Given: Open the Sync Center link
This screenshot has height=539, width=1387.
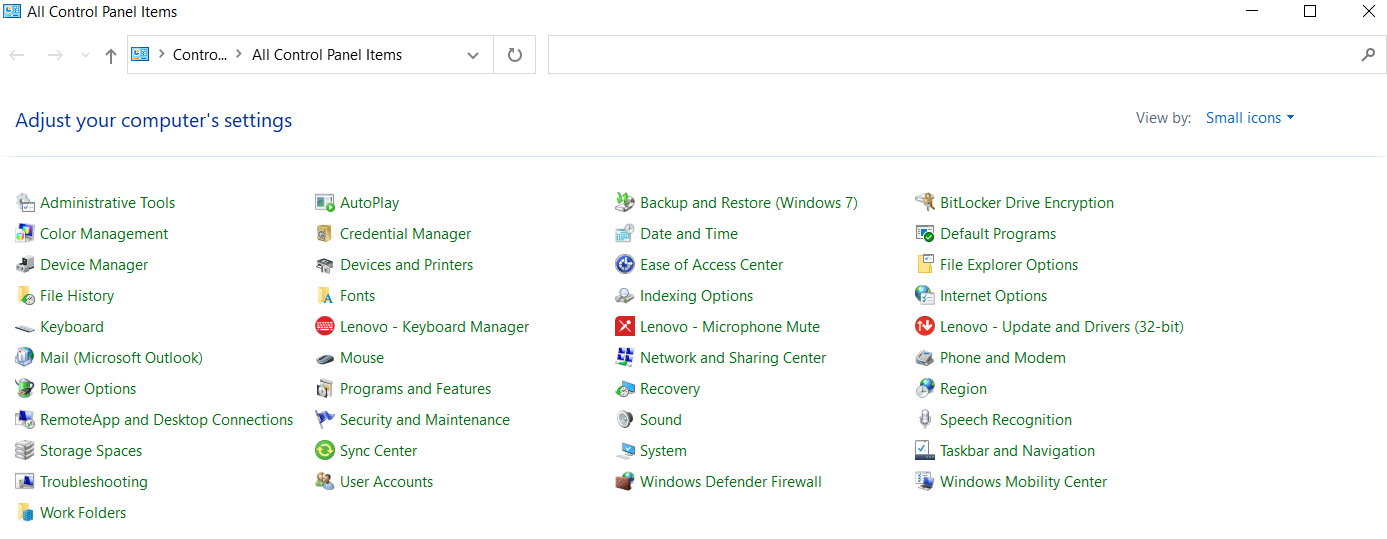Looking at the screenshot, I should tap(379, 451).
